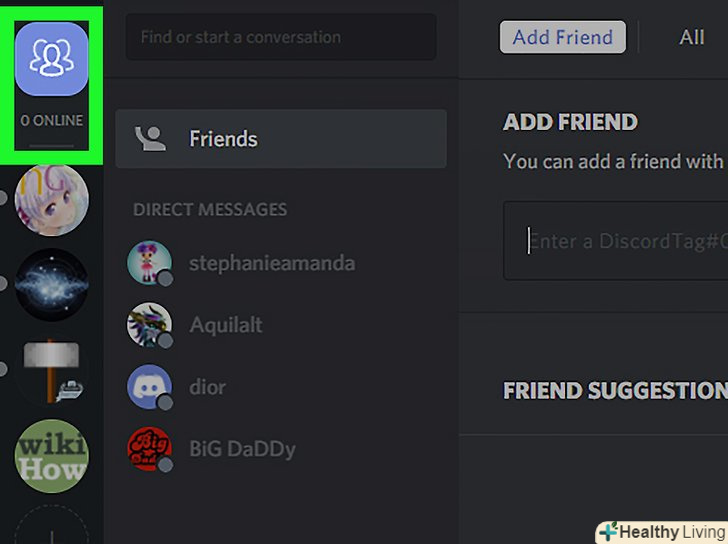Image resolution: width=728 pixels, height=544 pixels.
Task: Select the Friends entry in sidebar
Action: point(281,139)
